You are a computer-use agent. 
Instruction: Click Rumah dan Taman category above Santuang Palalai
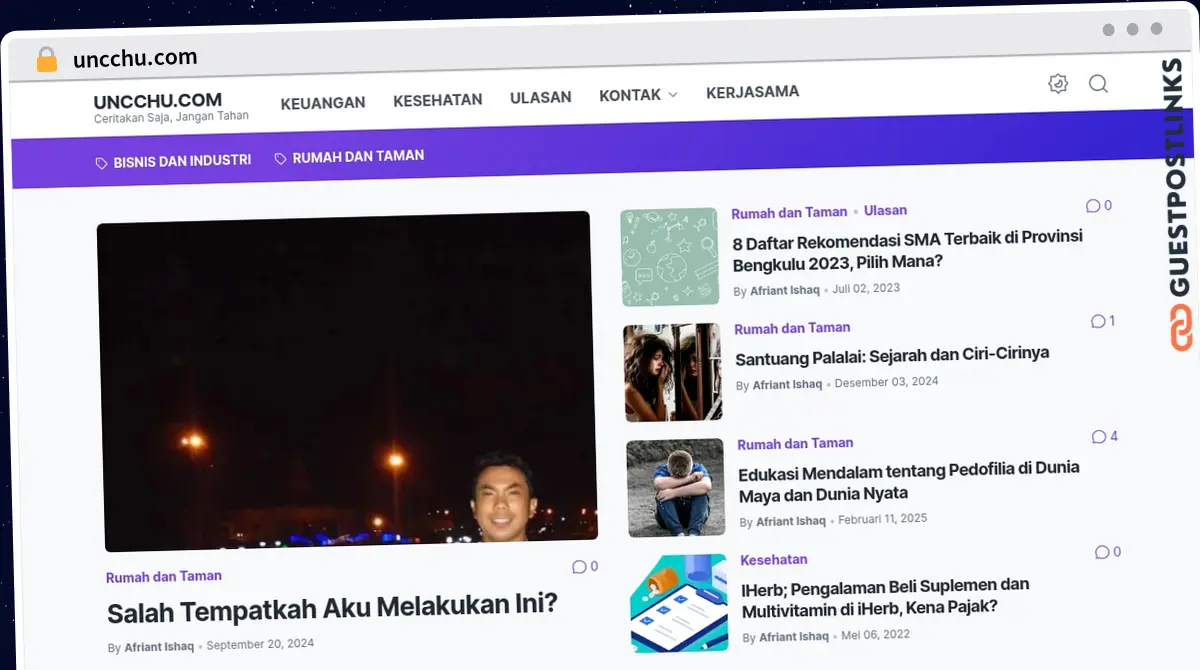pyautogui.click(x=792, y=328)
